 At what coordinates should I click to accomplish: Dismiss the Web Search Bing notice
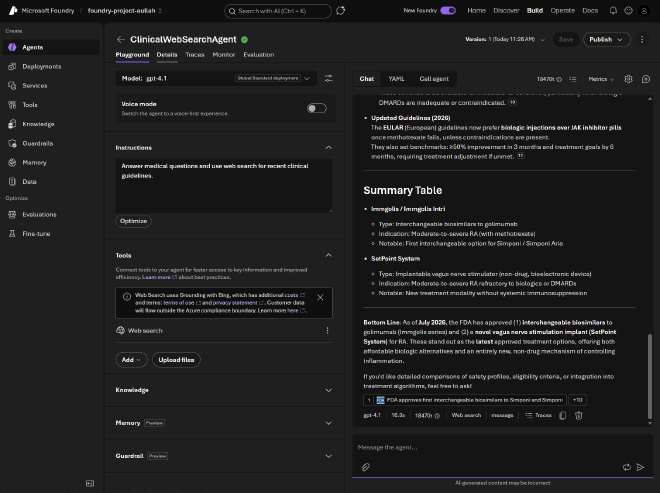pos(320,297)
